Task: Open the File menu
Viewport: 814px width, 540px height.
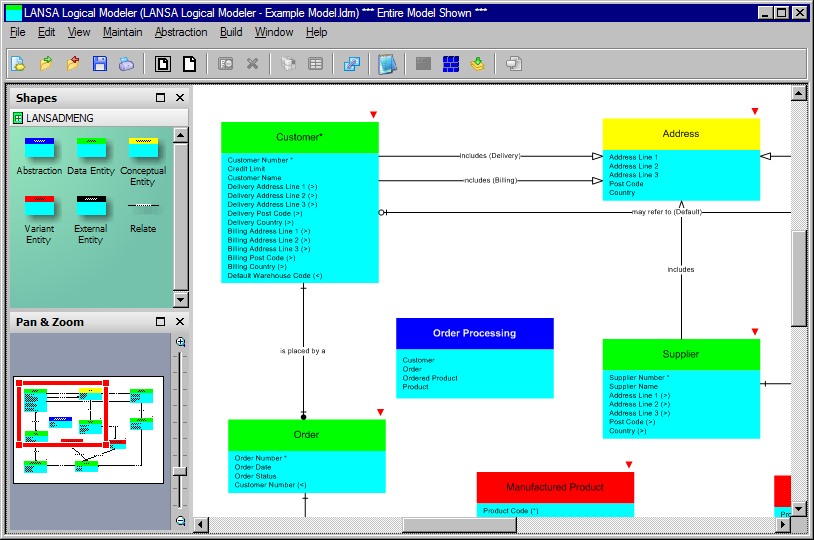Action: point(18,32)
